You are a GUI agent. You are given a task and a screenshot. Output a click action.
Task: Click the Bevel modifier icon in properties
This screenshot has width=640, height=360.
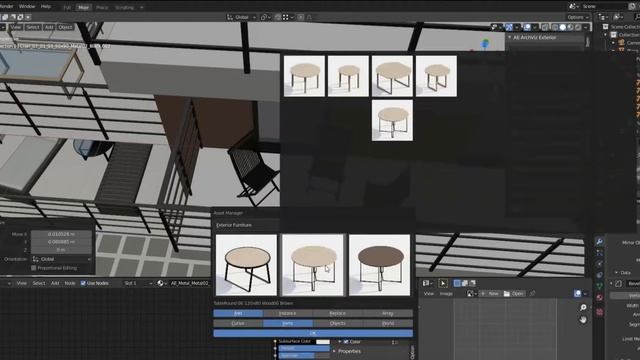[619, 283]
